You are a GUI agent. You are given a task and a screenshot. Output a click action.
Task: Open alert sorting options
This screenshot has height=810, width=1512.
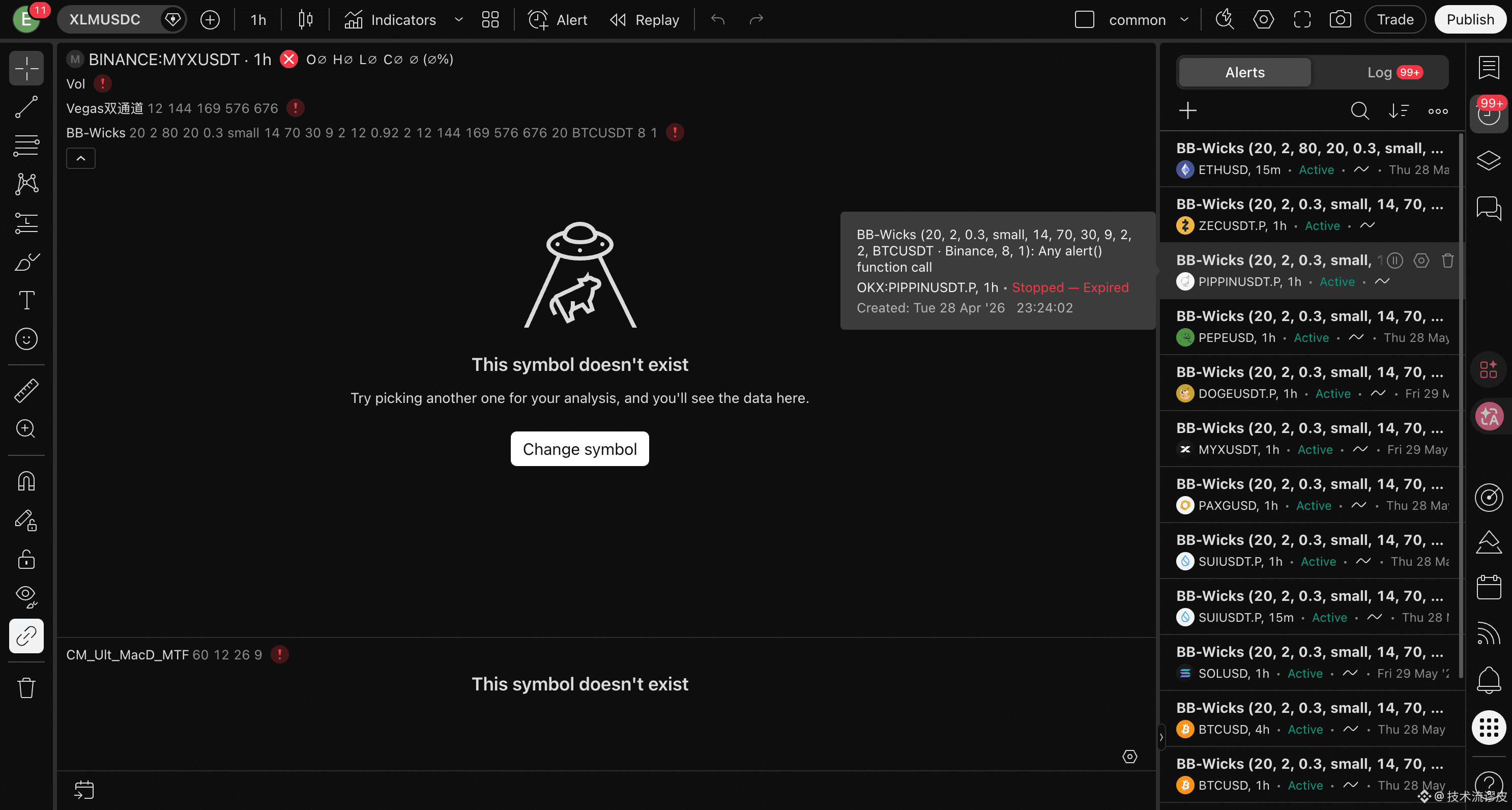(1399, 110)
